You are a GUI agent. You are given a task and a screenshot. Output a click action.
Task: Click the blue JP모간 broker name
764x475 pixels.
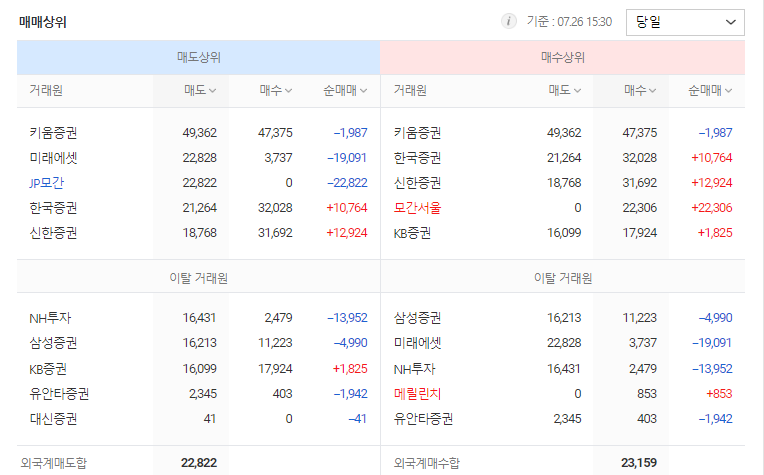[x=46, y=183]
